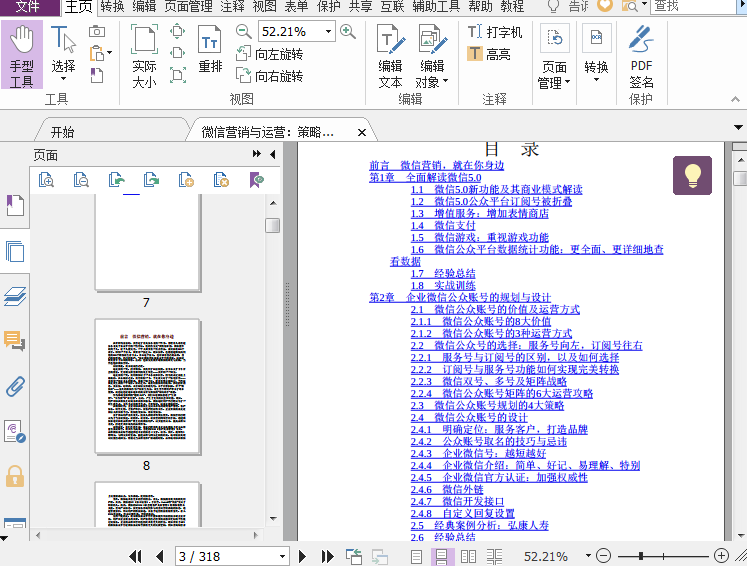Open the Comments panel icon in sidebar

pyautogui.click(x=15, y=341)
